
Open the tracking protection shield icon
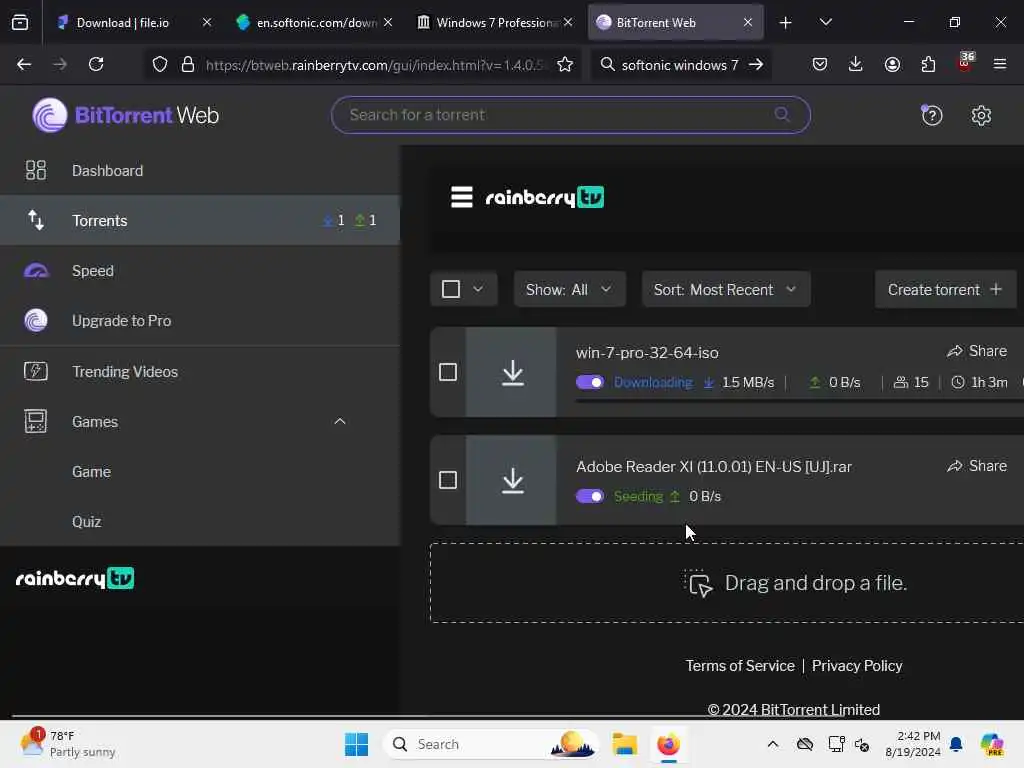[x=160, y=64]
